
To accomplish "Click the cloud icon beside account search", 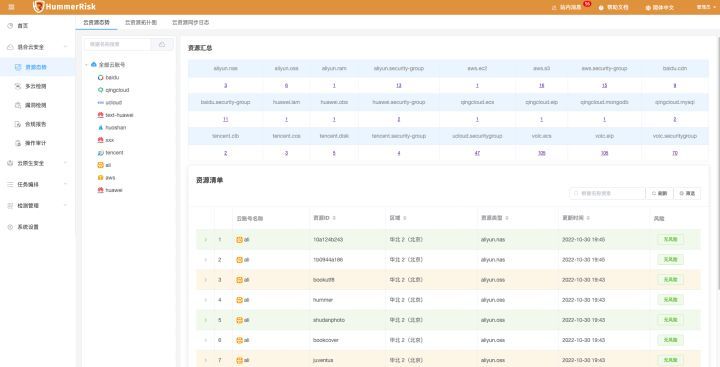I will [162, 44].
